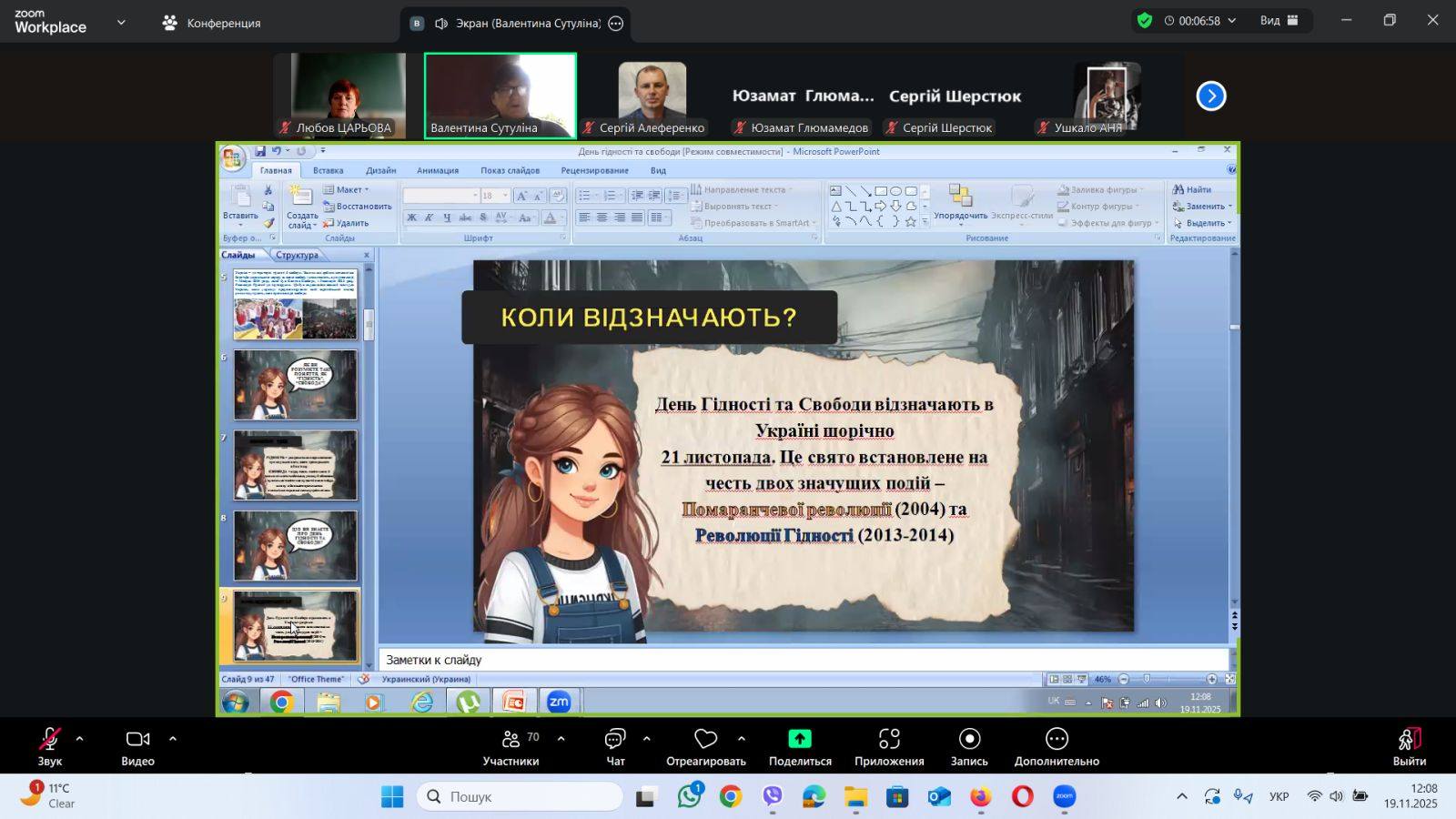Toggle the system volume icon in tray
Viewport: 1456px width, 819px height.
pyautogui.click(x=1336, y=796)
